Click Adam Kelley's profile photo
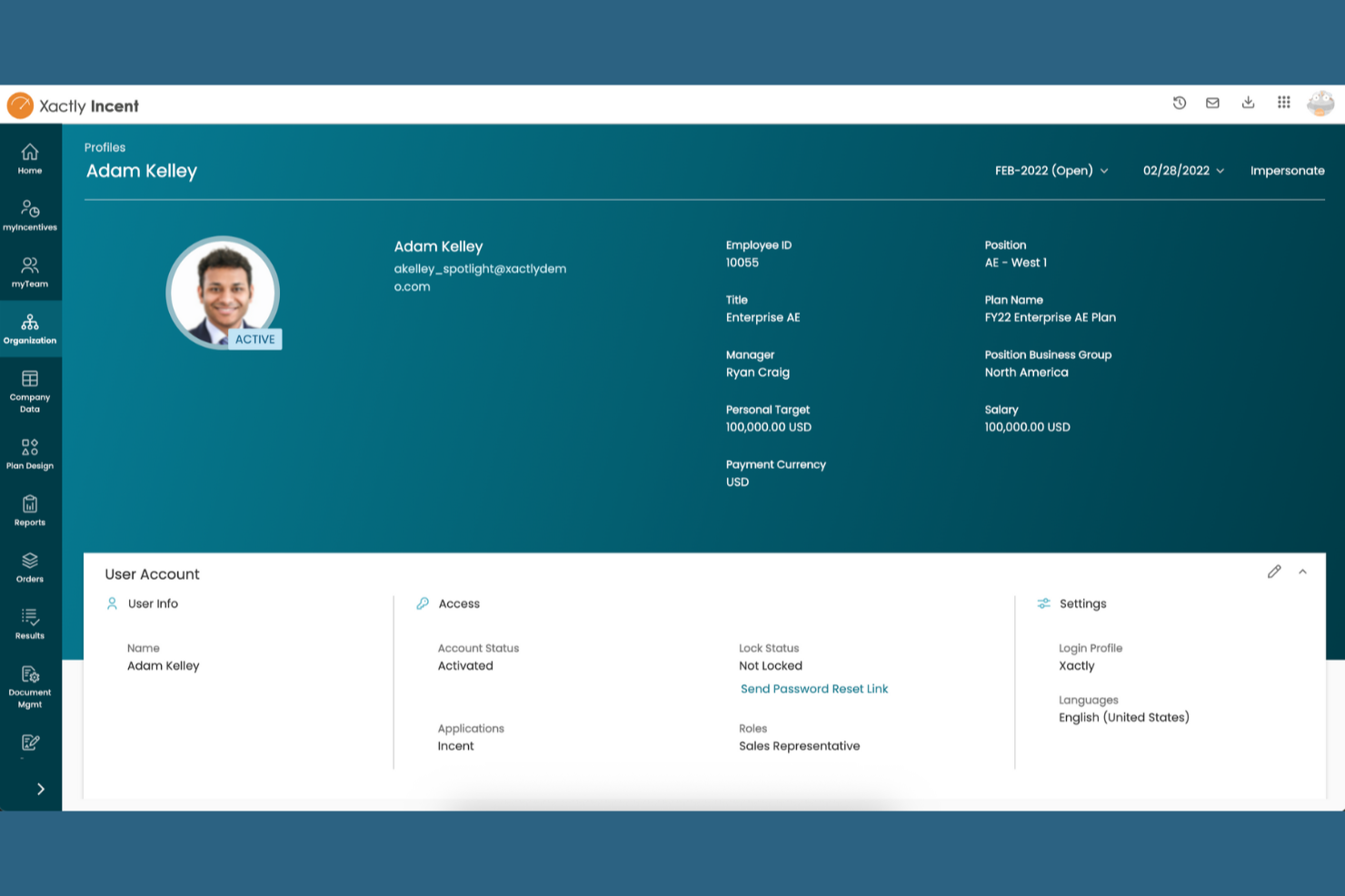 point(223,293)
